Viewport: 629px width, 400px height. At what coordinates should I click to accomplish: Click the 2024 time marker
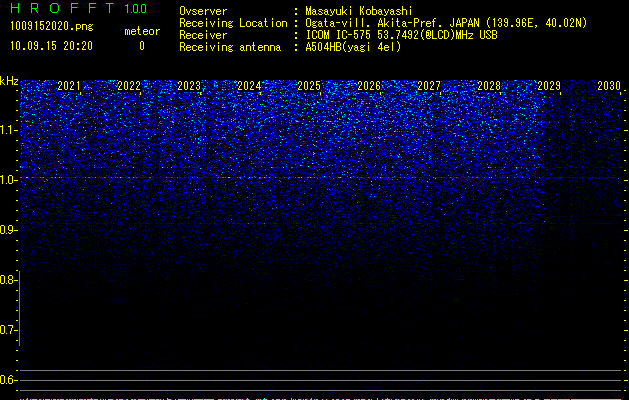(249, 86)
